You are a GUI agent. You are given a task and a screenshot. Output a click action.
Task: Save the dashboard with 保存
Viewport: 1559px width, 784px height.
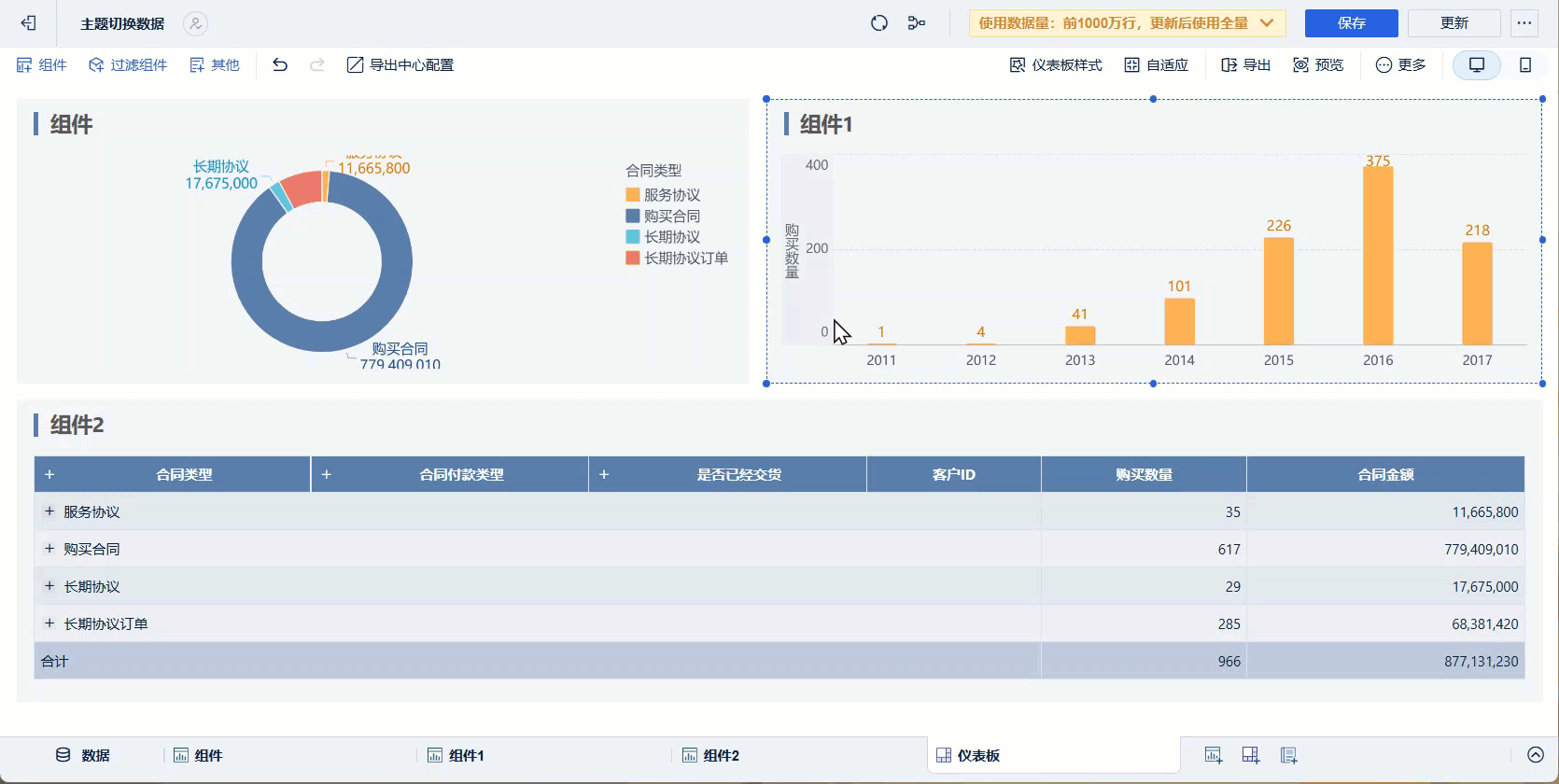click(1351, 23)
